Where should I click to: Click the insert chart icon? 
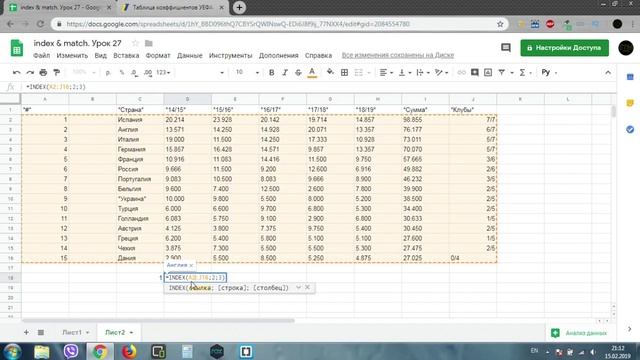[x=488, y=73]
